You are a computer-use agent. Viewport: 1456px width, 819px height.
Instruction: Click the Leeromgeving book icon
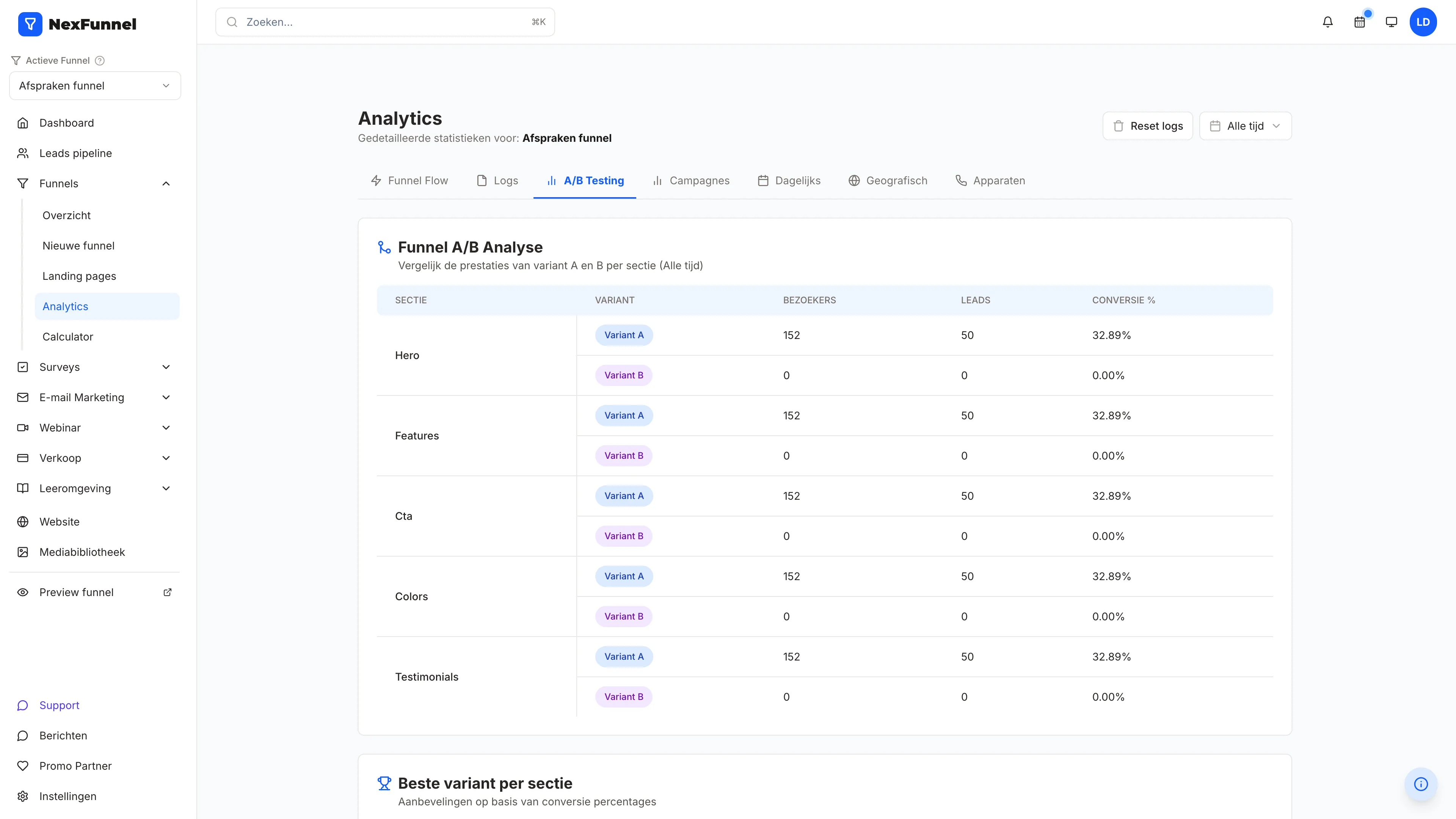[x=23, y=488]
